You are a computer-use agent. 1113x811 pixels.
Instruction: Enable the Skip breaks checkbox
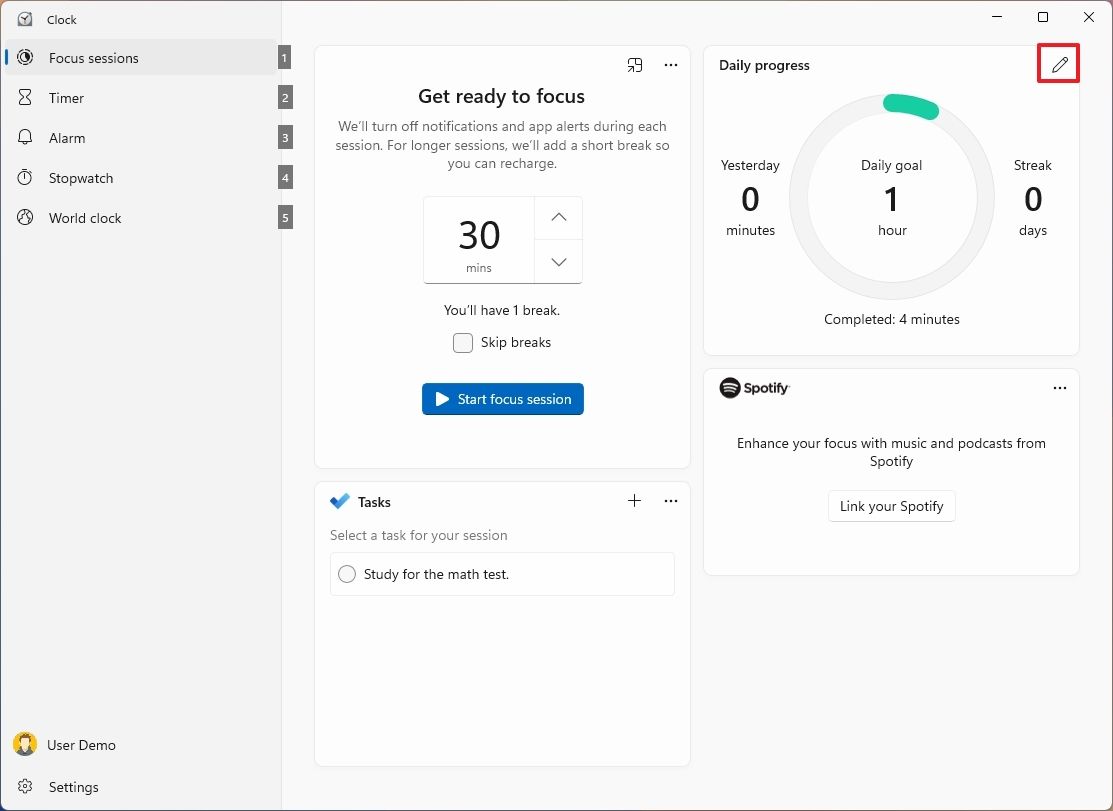(x=463, y=342)
